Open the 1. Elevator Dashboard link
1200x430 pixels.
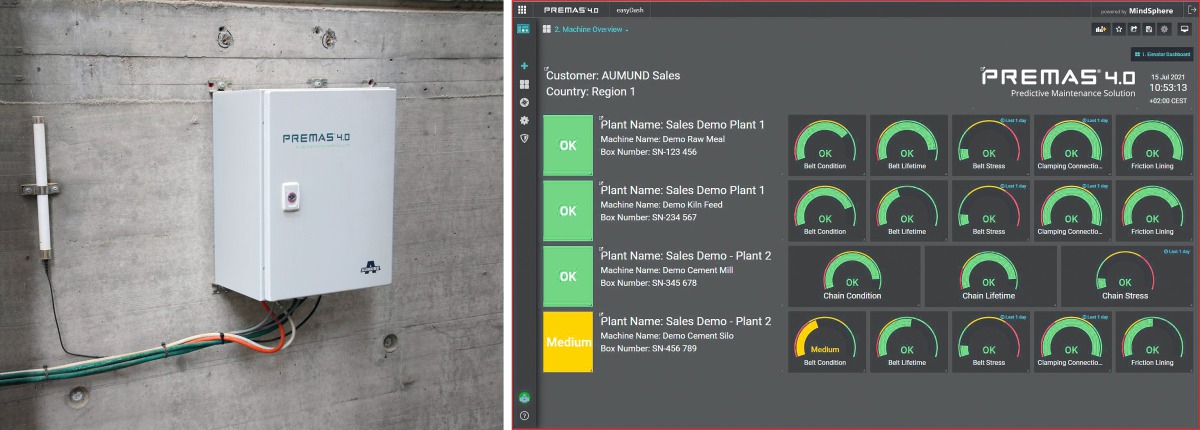[1162, 54]
